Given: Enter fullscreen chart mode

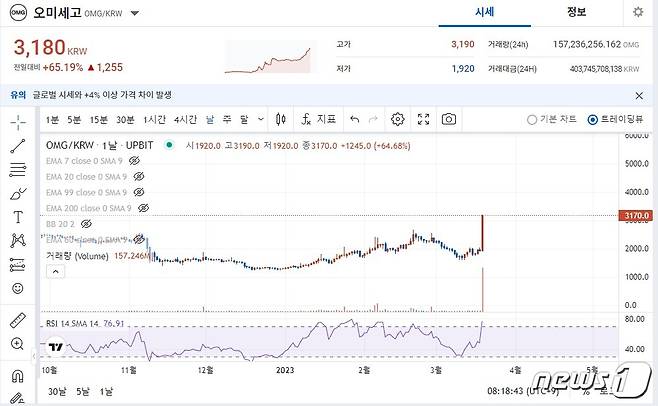Looking at the screenshot, I should tap(424, 119).
